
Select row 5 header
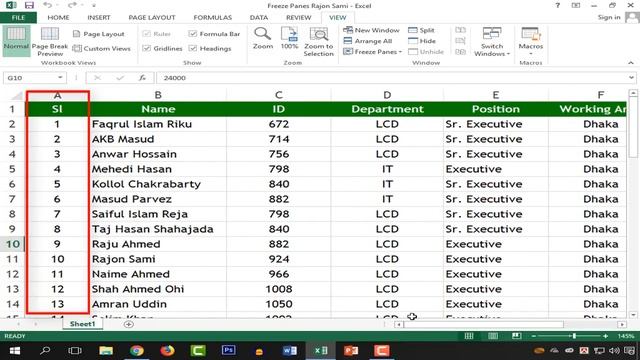click(x=12, y=169)
